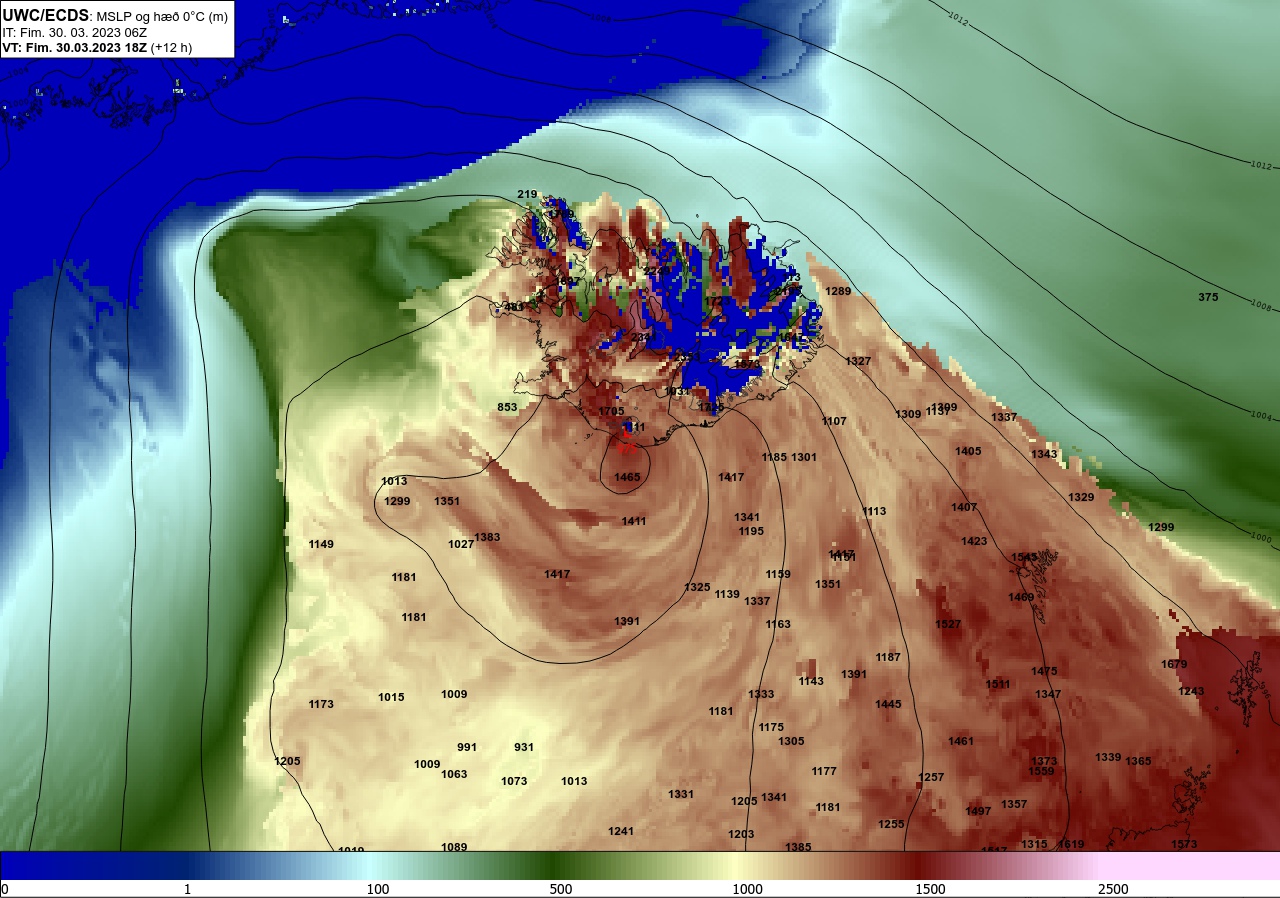Click the 0 label under the color scale
This screenshot has height=898, width=1280.
(4, 889)
